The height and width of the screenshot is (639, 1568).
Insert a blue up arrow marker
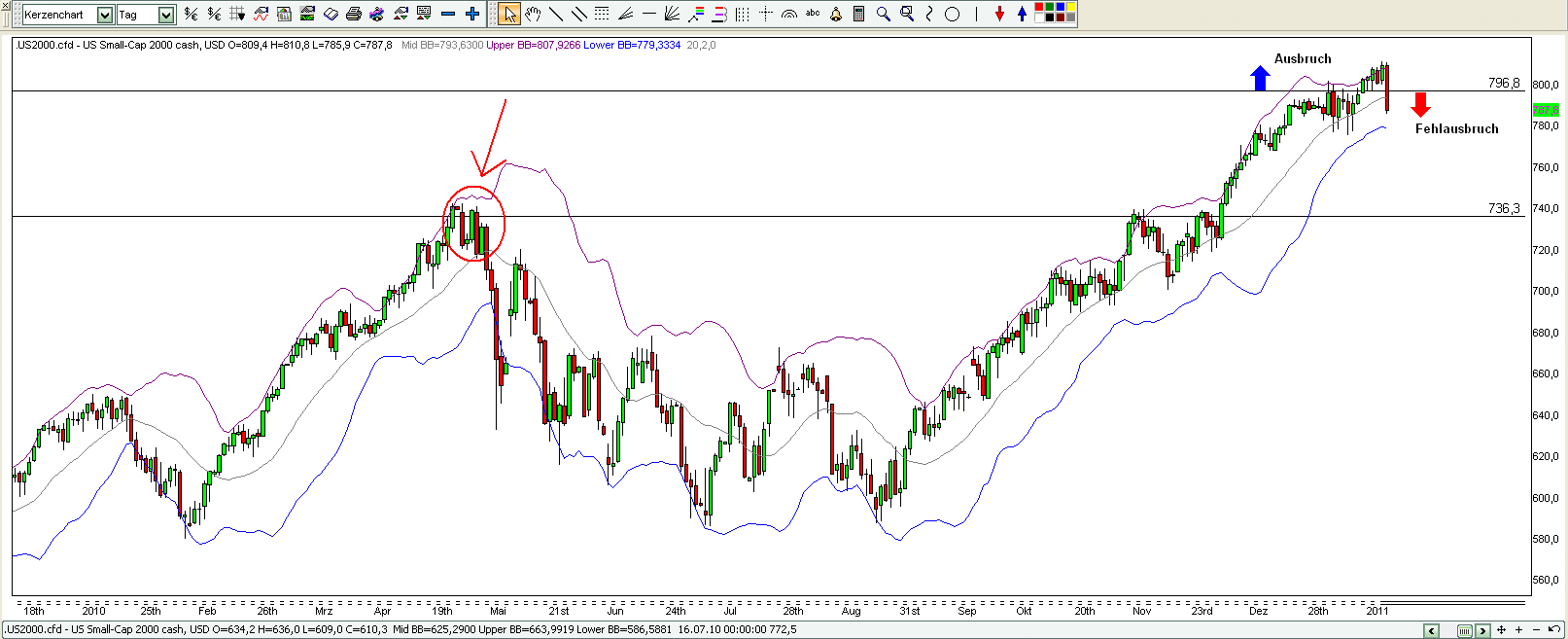point(1022,14)
